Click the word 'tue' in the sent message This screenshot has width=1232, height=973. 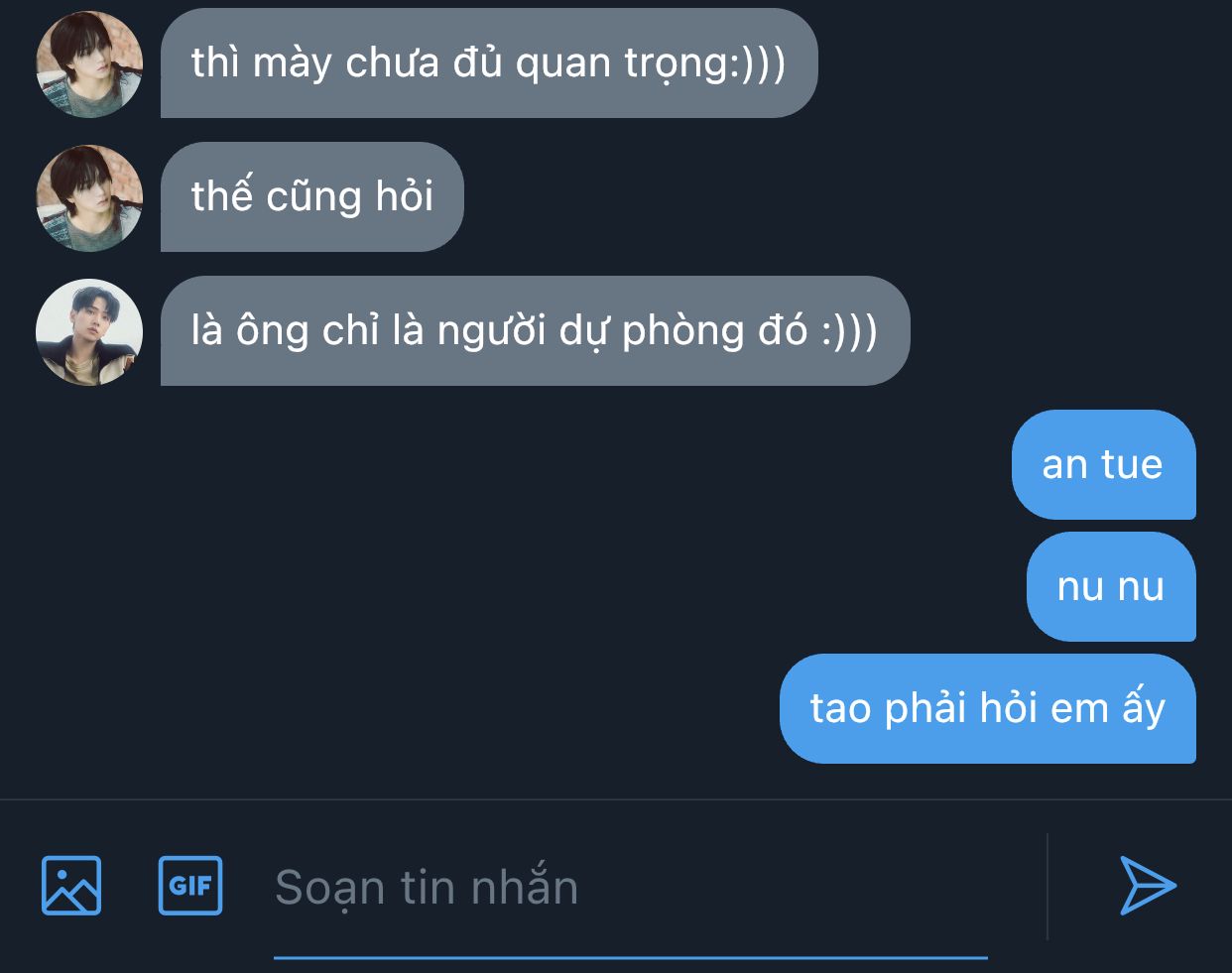click(x=1132, y=465)
